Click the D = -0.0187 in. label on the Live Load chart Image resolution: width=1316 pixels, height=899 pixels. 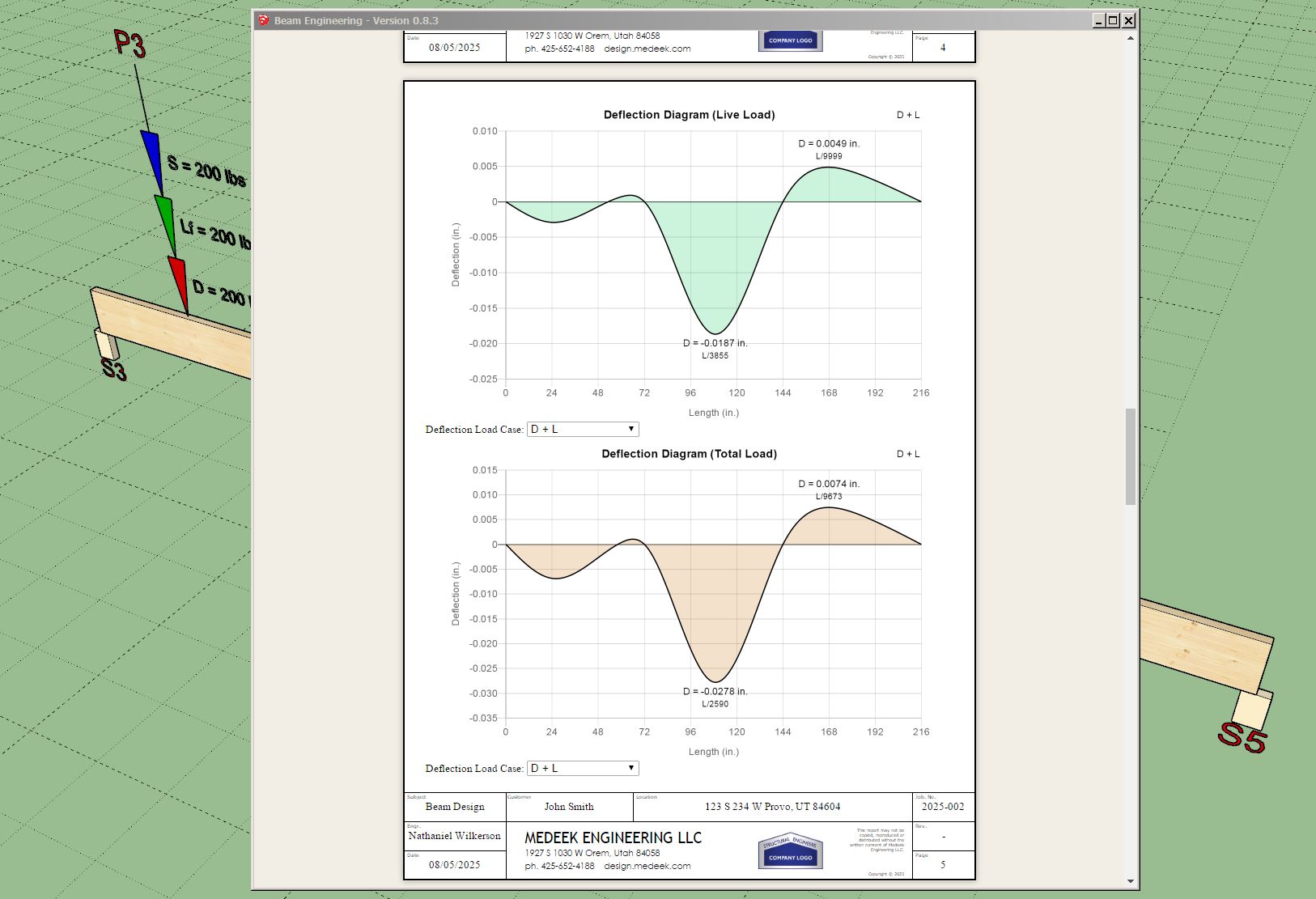coord(715,343)
